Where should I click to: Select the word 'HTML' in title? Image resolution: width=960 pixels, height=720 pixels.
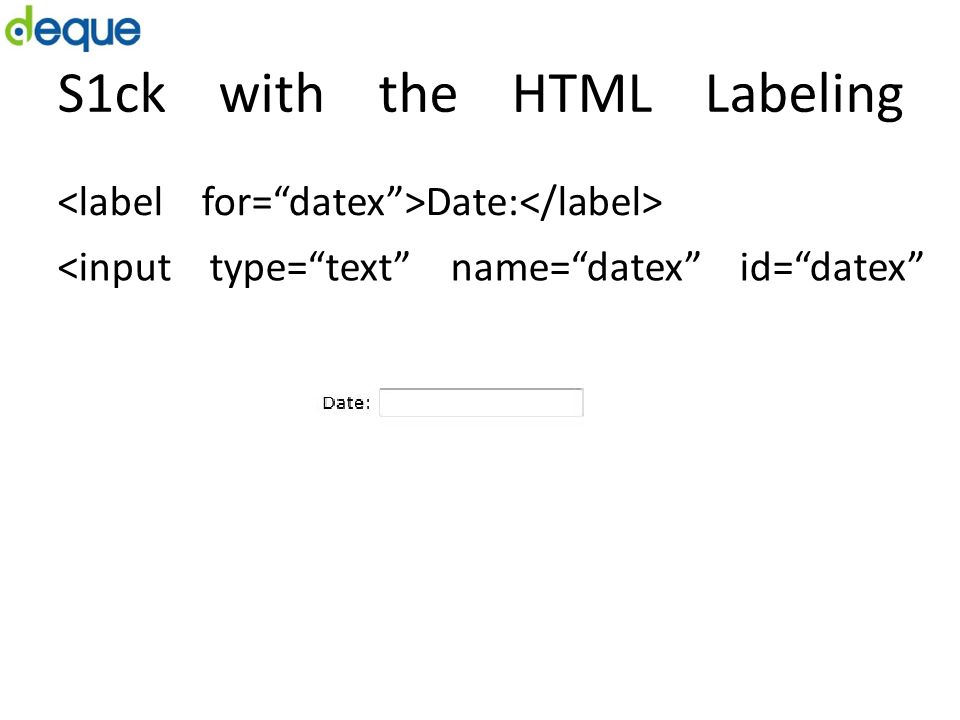[x=582, y=94]
